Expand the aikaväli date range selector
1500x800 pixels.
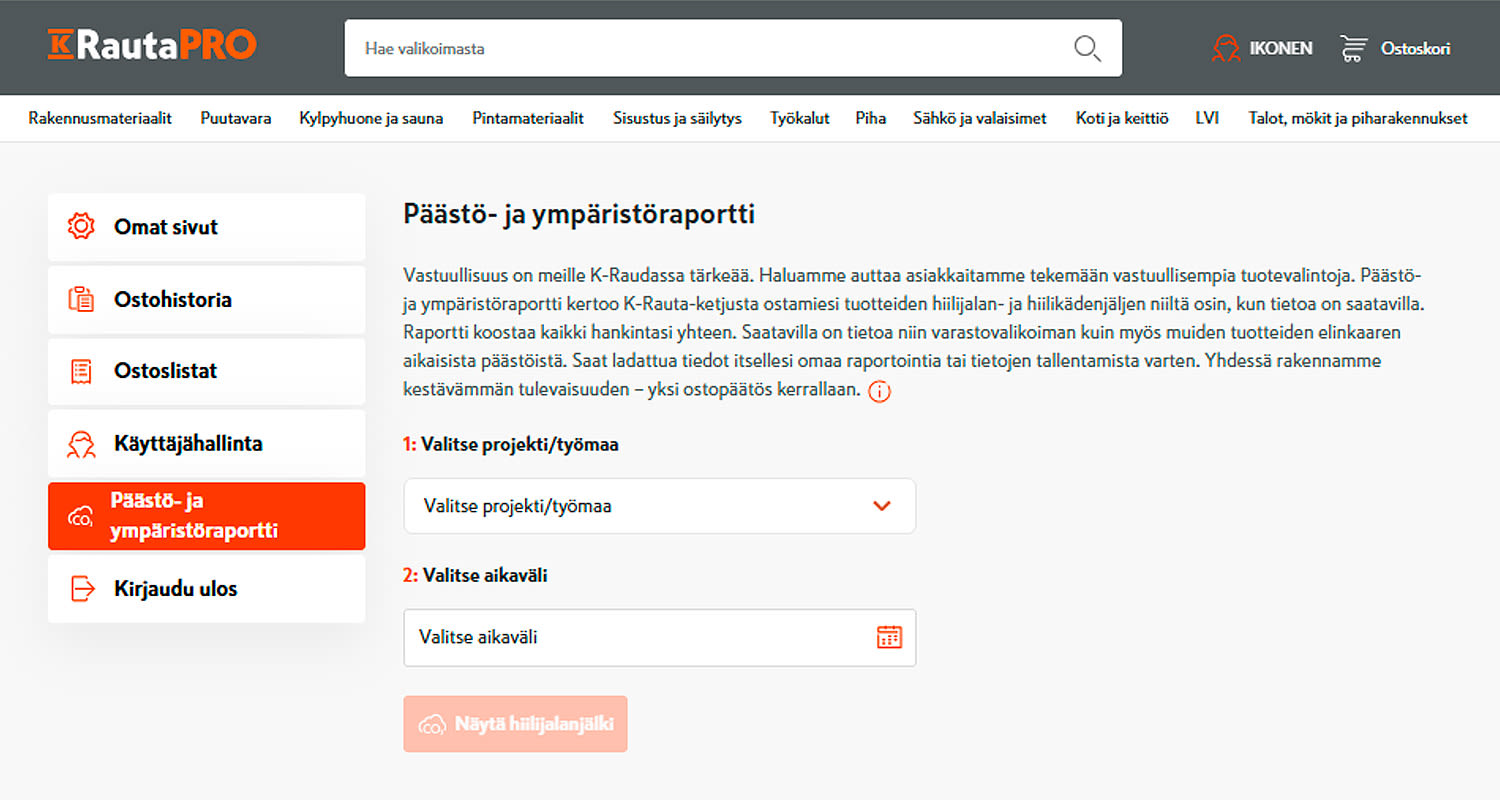coord(660,637)
